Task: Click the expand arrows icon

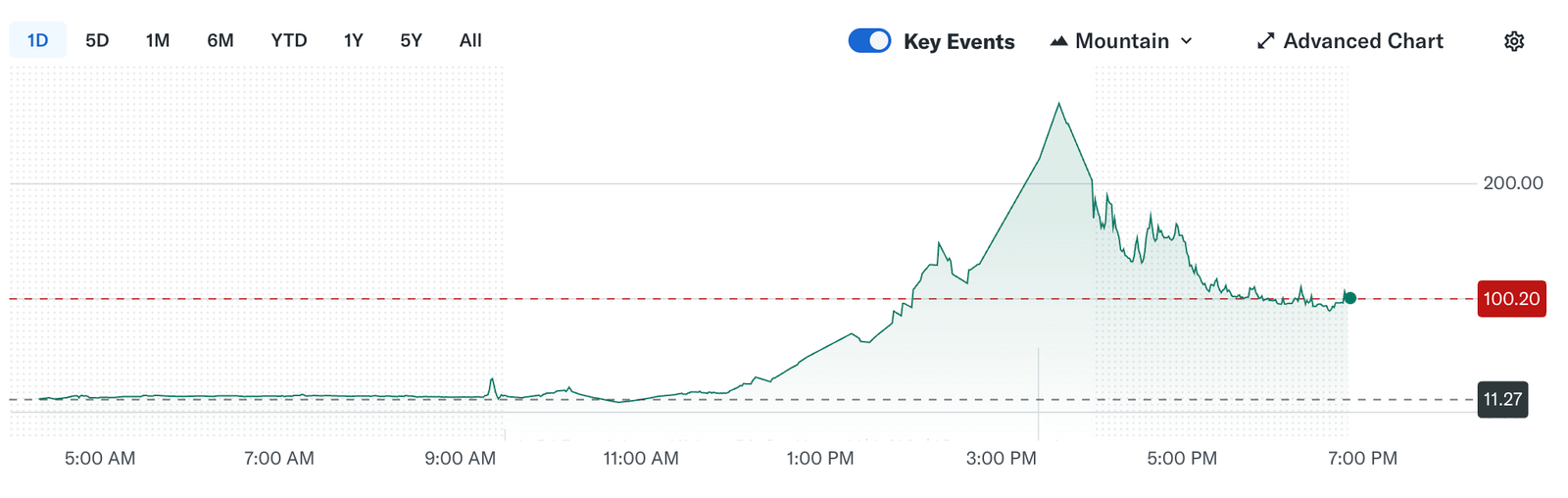Action: 1266,41
